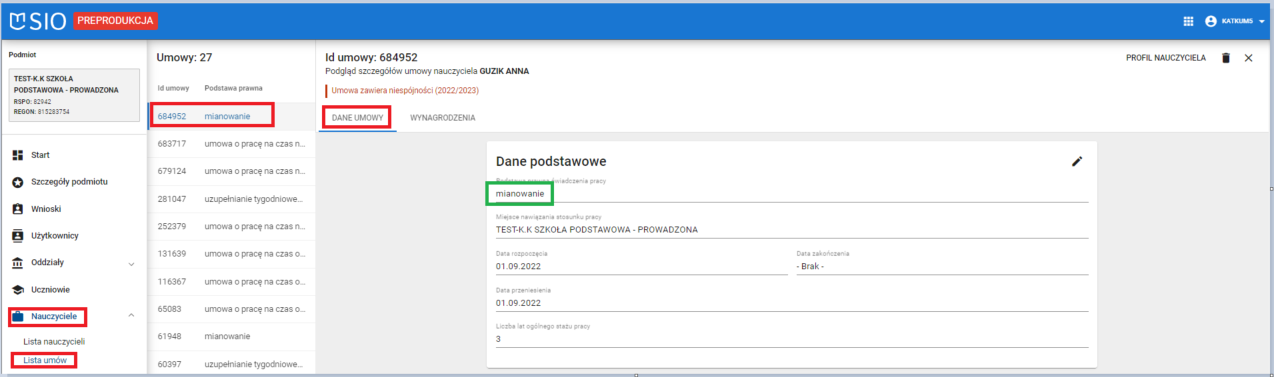This screenshot has width=1274, height=377.
Task: Select contract row 61948
Action: point(231,336)
